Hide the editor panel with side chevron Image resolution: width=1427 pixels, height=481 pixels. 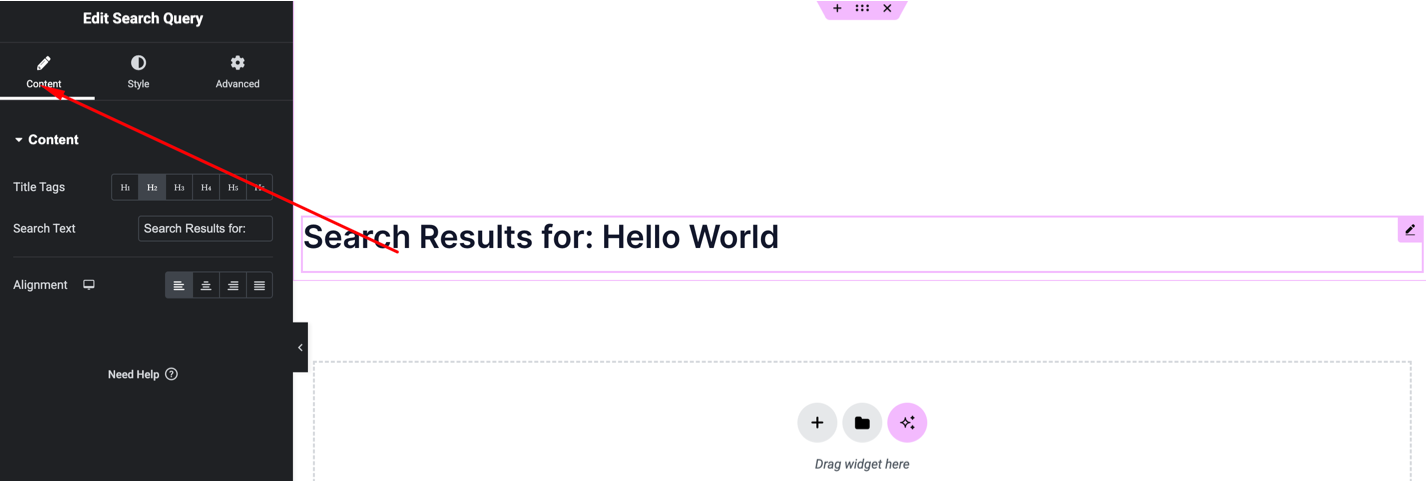point(300,348)
